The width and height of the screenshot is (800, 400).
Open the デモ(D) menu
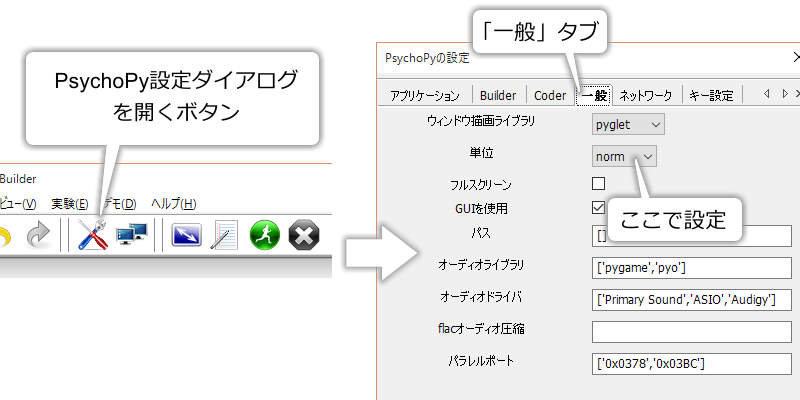(x=119, y=204)
